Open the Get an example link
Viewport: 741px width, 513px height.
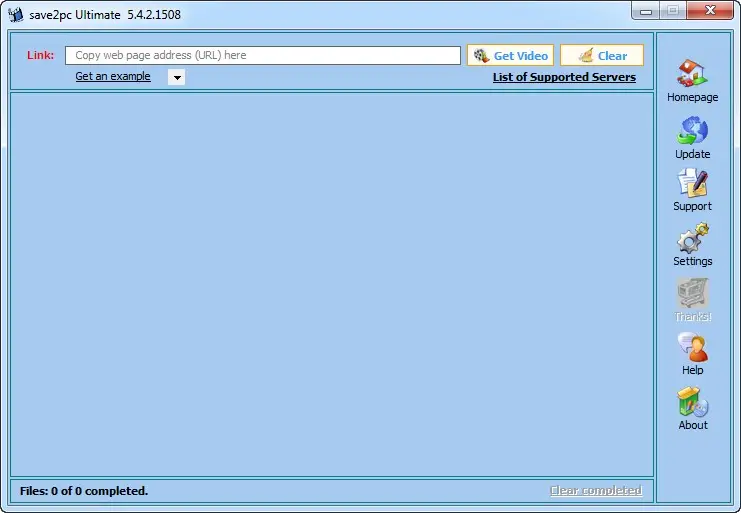113,76
